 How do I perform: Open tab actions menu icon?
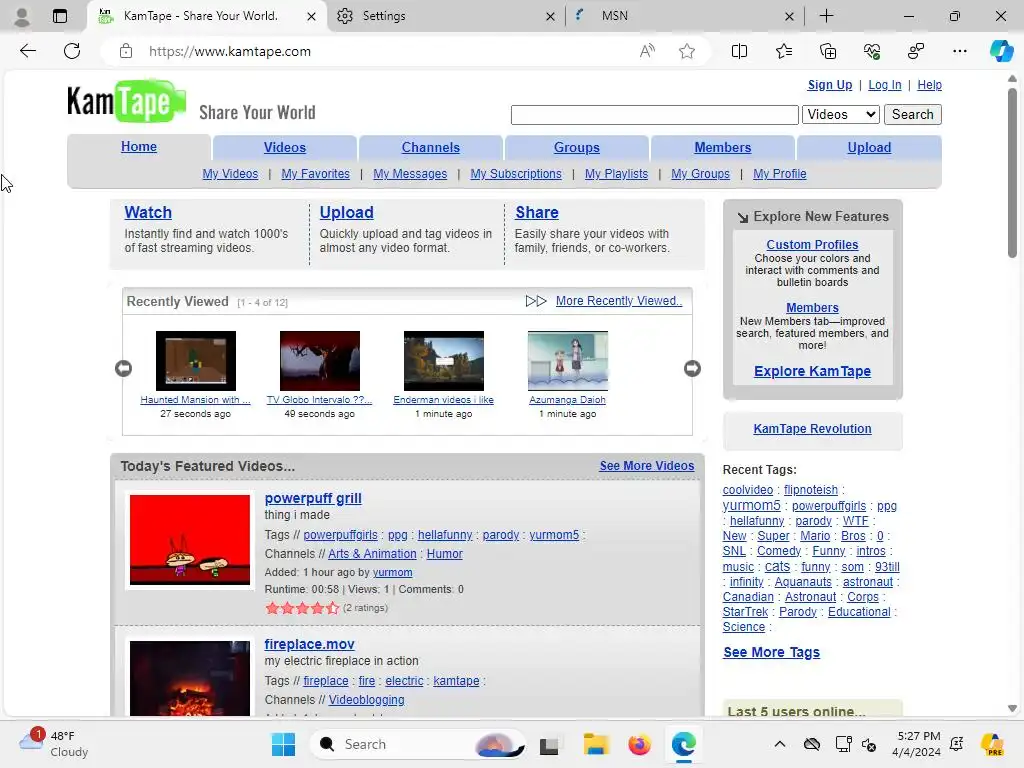pos(59,16)
